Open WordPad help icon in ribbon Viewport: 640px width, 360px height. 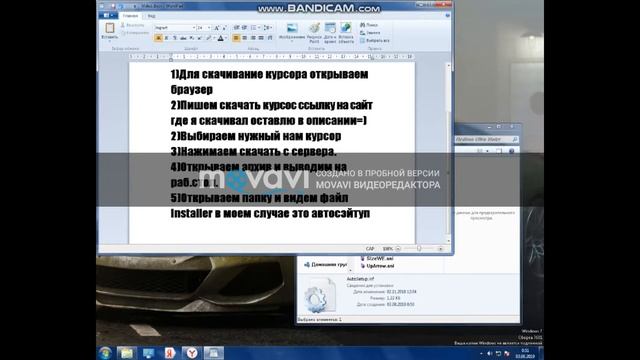(x=447, y=16)
